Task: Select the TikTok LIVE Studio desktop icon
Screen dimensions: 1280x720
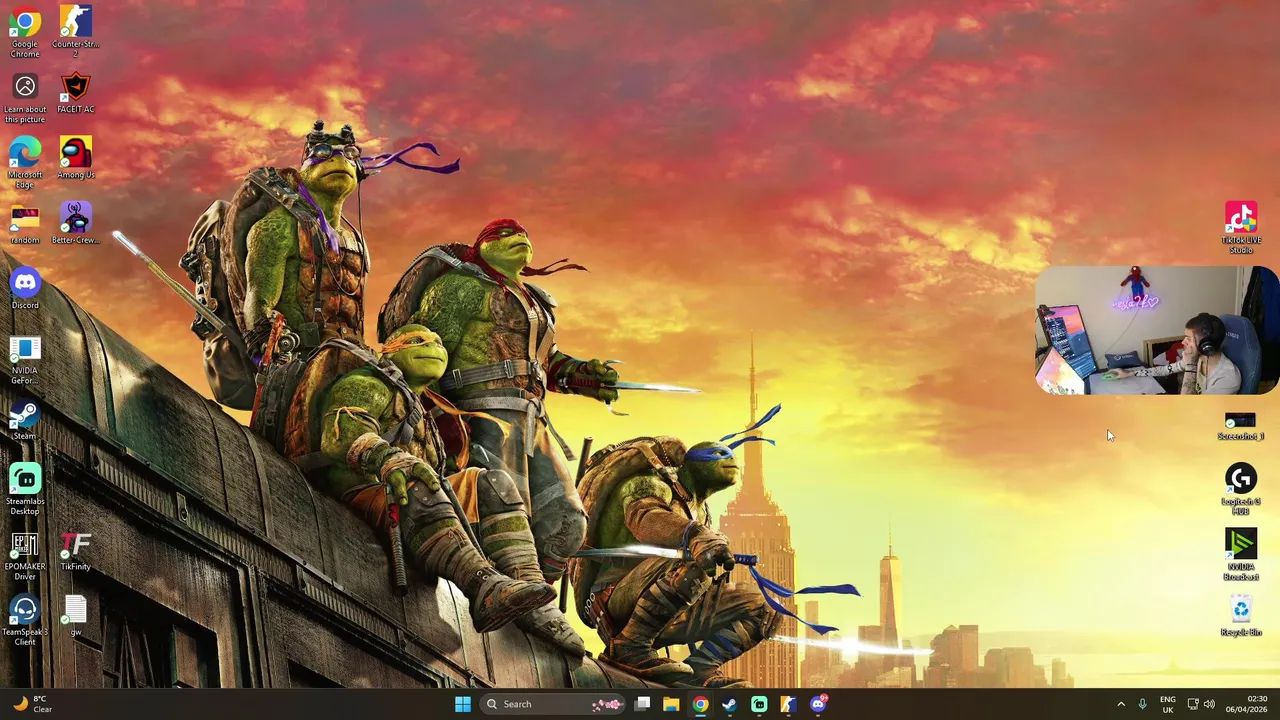Action: (x=1241, y=228)
